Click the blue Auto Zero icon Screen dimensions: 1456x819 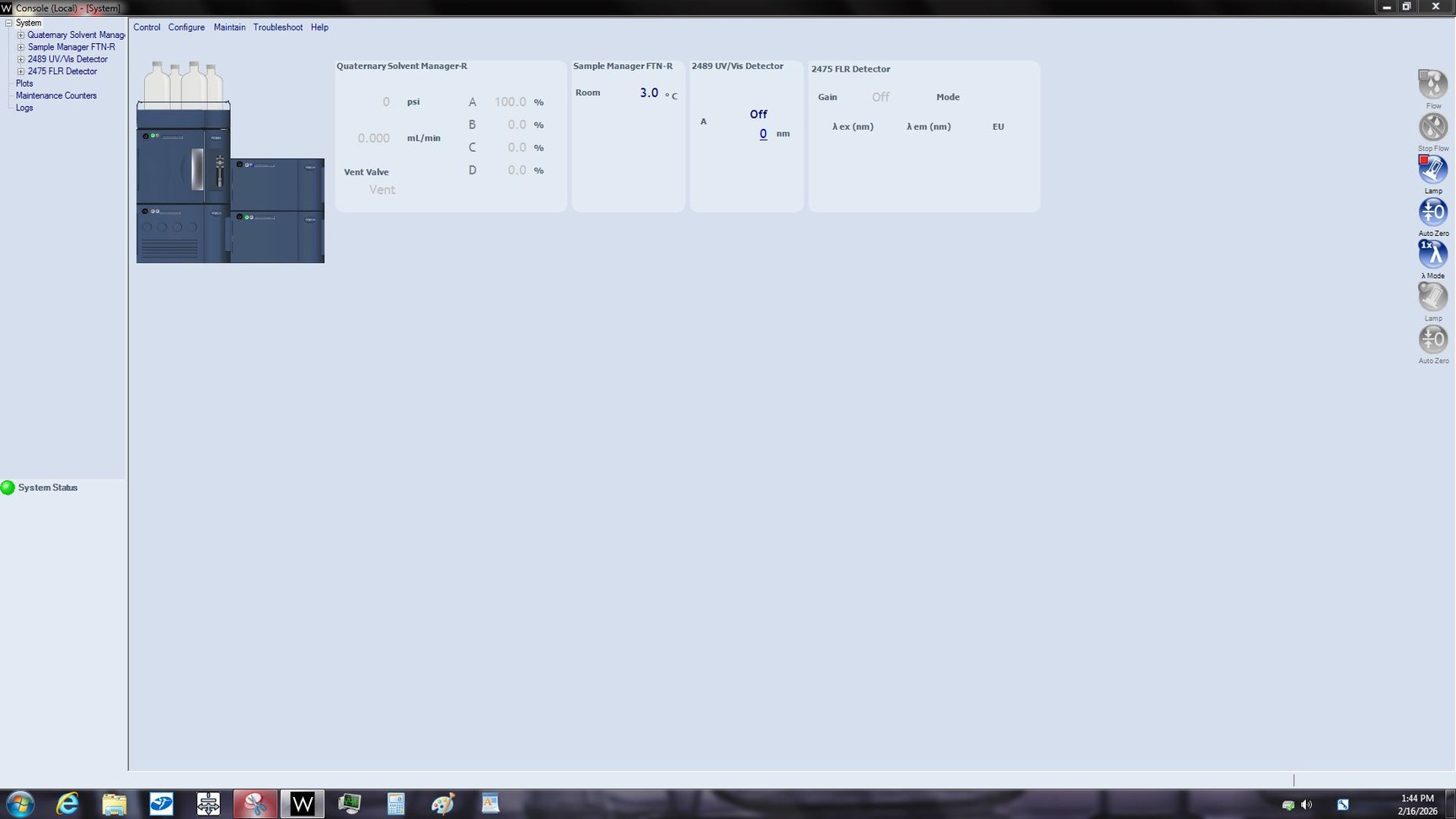(1432, 211)
